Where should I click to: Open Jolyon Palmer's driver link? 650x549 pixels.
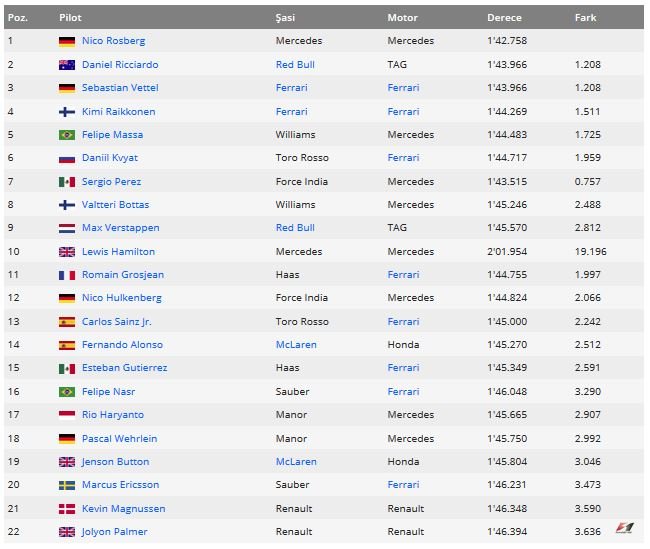(x=114, y=532)
